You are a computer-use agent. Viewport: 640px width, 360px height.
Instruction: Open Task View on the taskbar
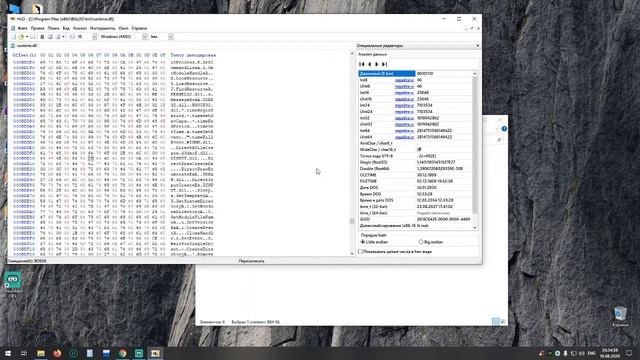[x=24, y=353]
